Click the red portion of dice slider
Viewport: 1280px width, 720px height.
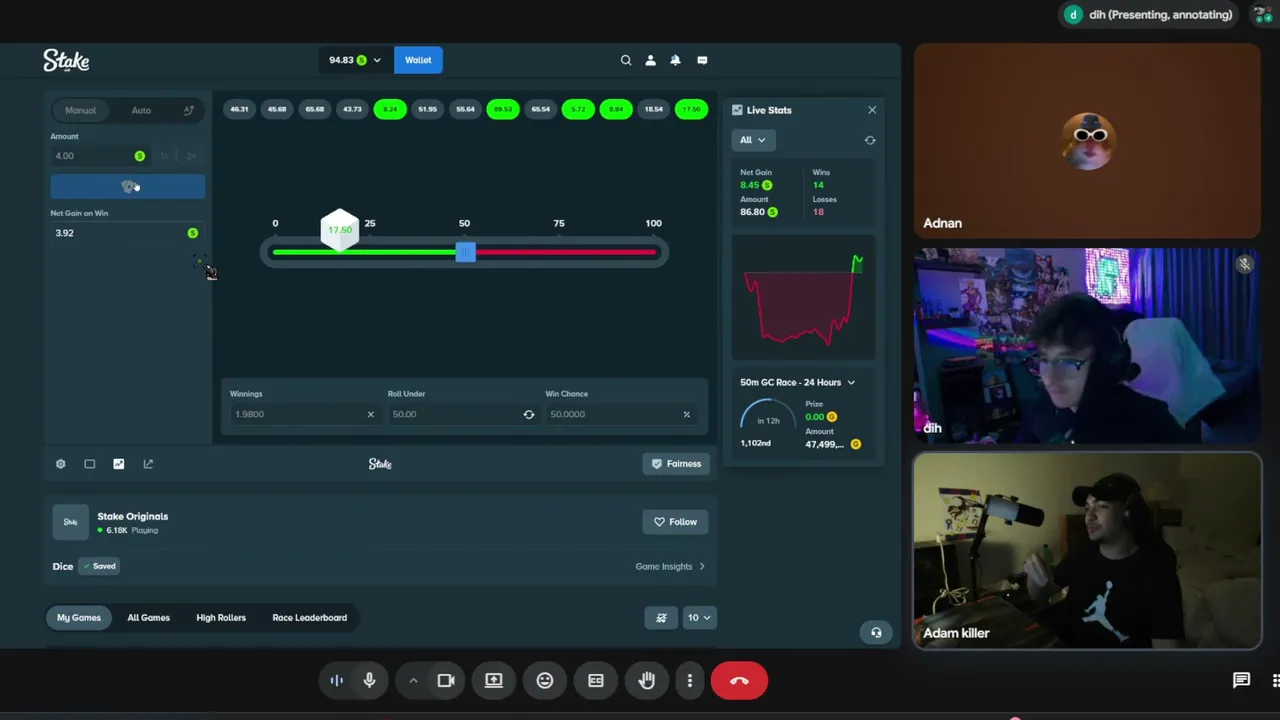coord(566,252)
